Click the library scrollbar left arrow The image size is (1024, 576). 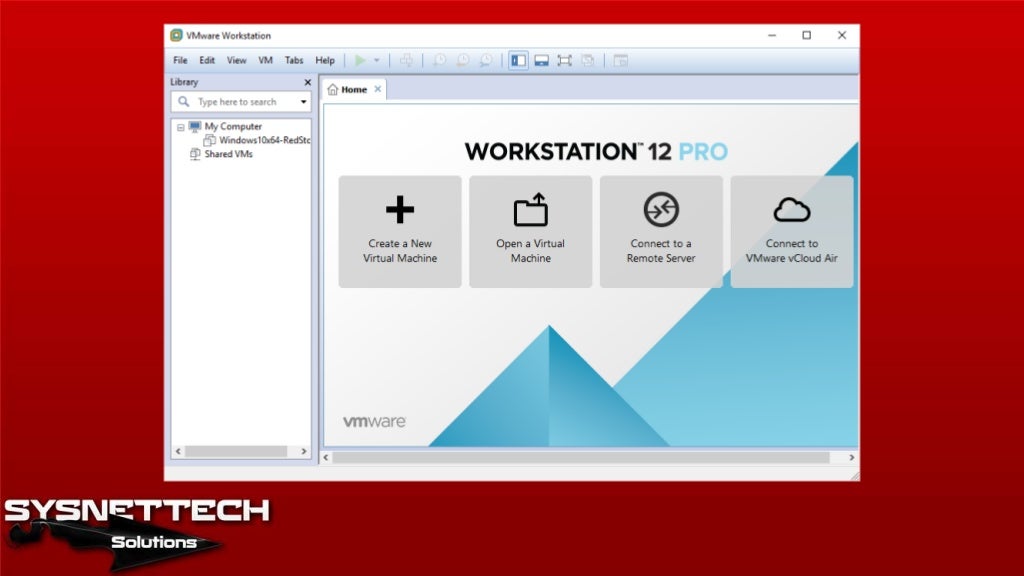tap(178, 451)
